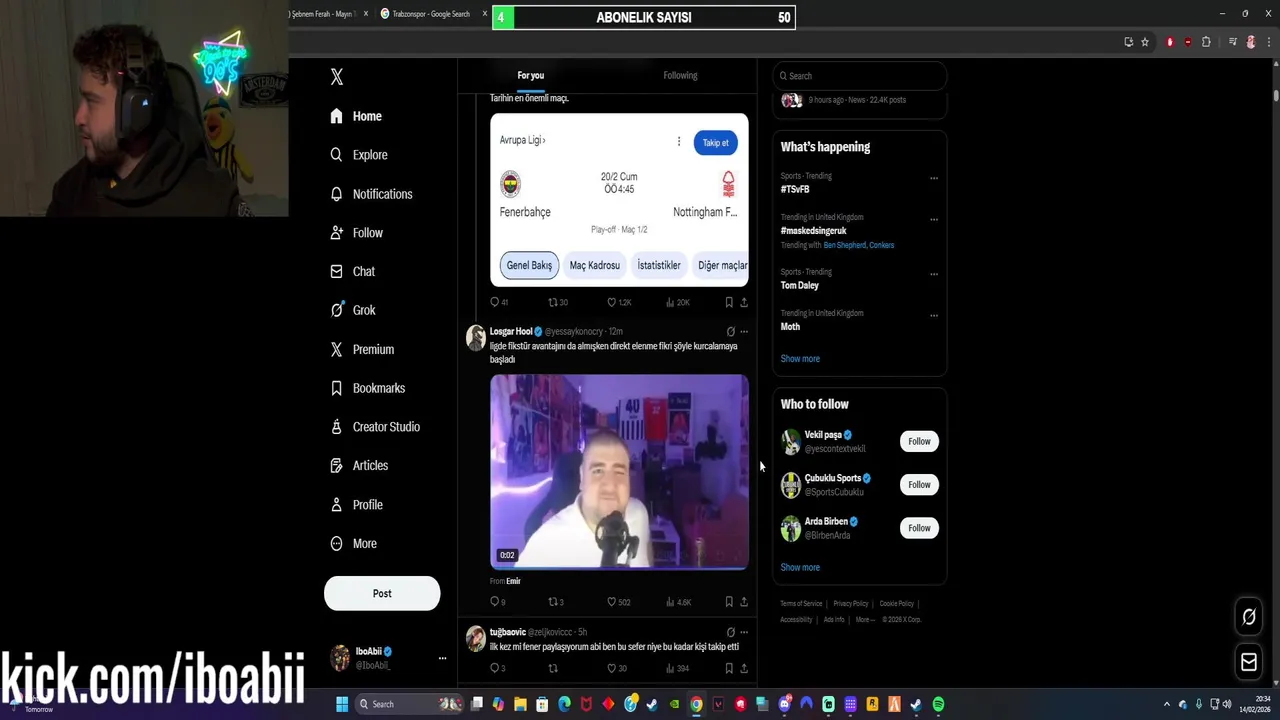Image resolution: width=1280 pixels, height=720 pixels.
Task: Go to Notifications in the sidebar
Action: click(371, 194)
